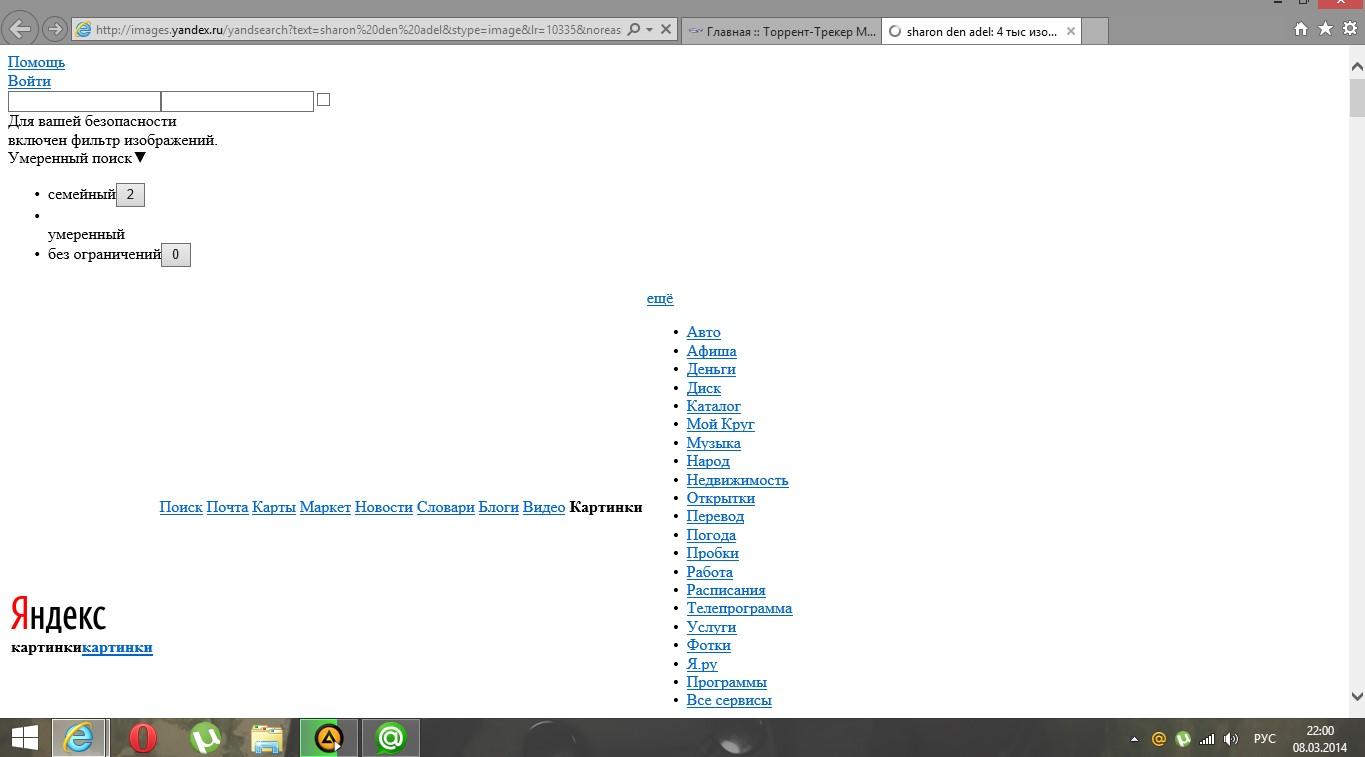Open uTorrent from the taskbar
1365x757 pixels.
coord(205,738)
